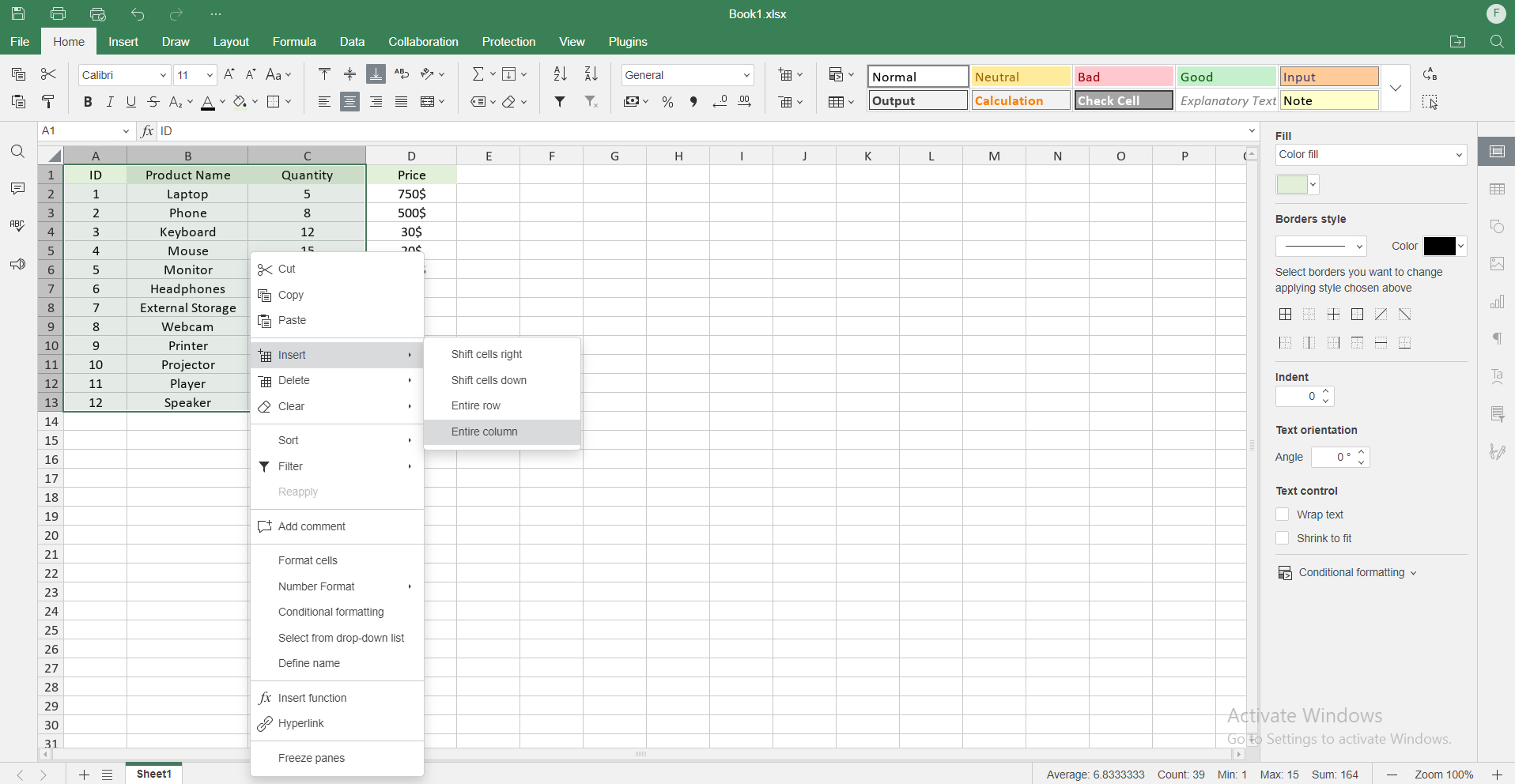The width and height of the screenshot is (1515, 784).
Task: Apply Bold formatting
Action: click(88, 102)
